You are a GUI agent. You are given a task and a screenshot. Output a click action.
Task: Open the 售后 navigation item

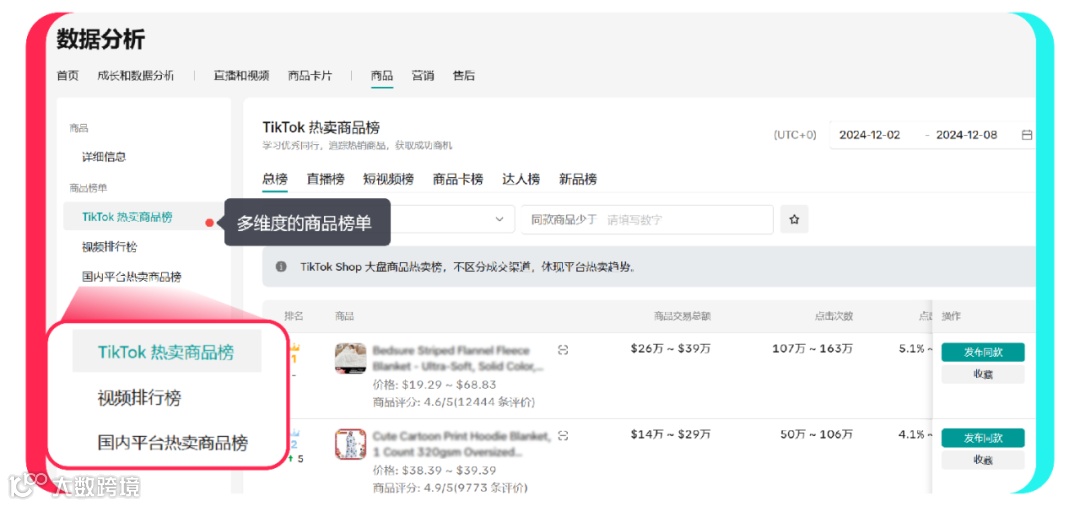click(464, 76)
